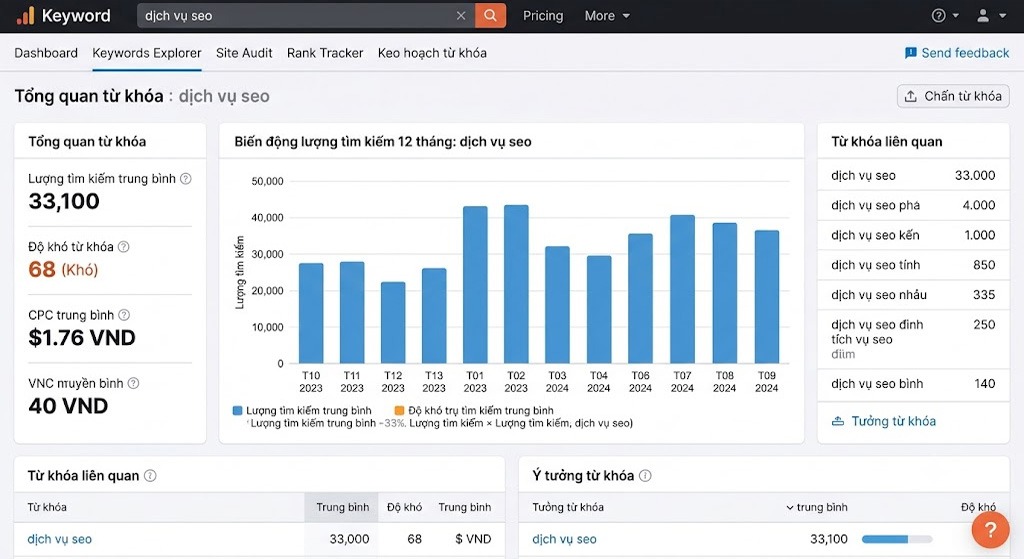The height and width of the screenshot is (559, 1024).
Task: Go to the Rank Tracker tab
Action: (325, 53)
